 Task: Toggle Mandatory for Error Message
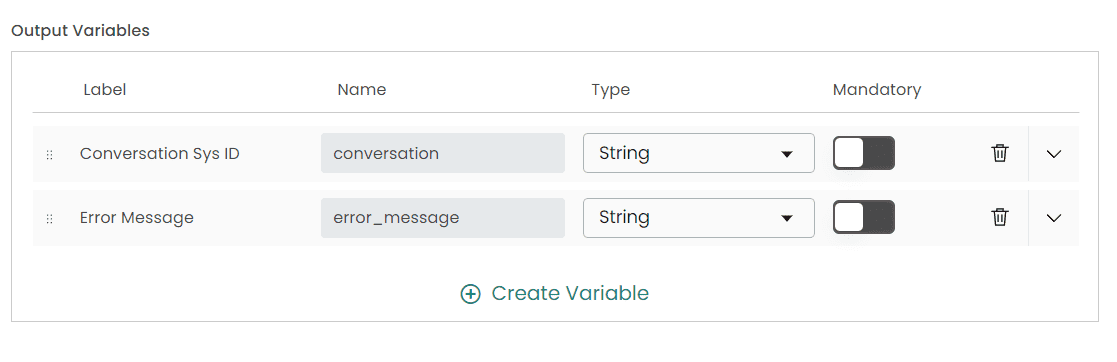tap(863, 217)
